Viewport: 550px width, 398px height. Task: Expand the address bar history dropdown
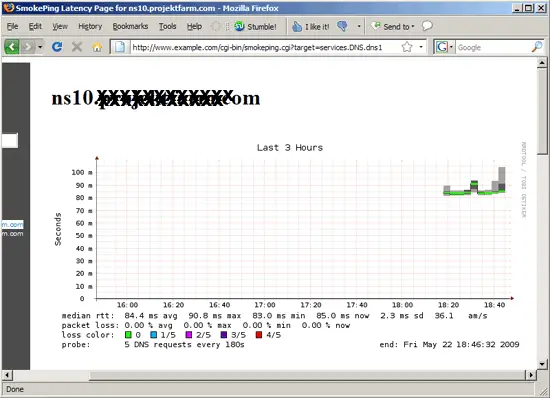point(421,47)
